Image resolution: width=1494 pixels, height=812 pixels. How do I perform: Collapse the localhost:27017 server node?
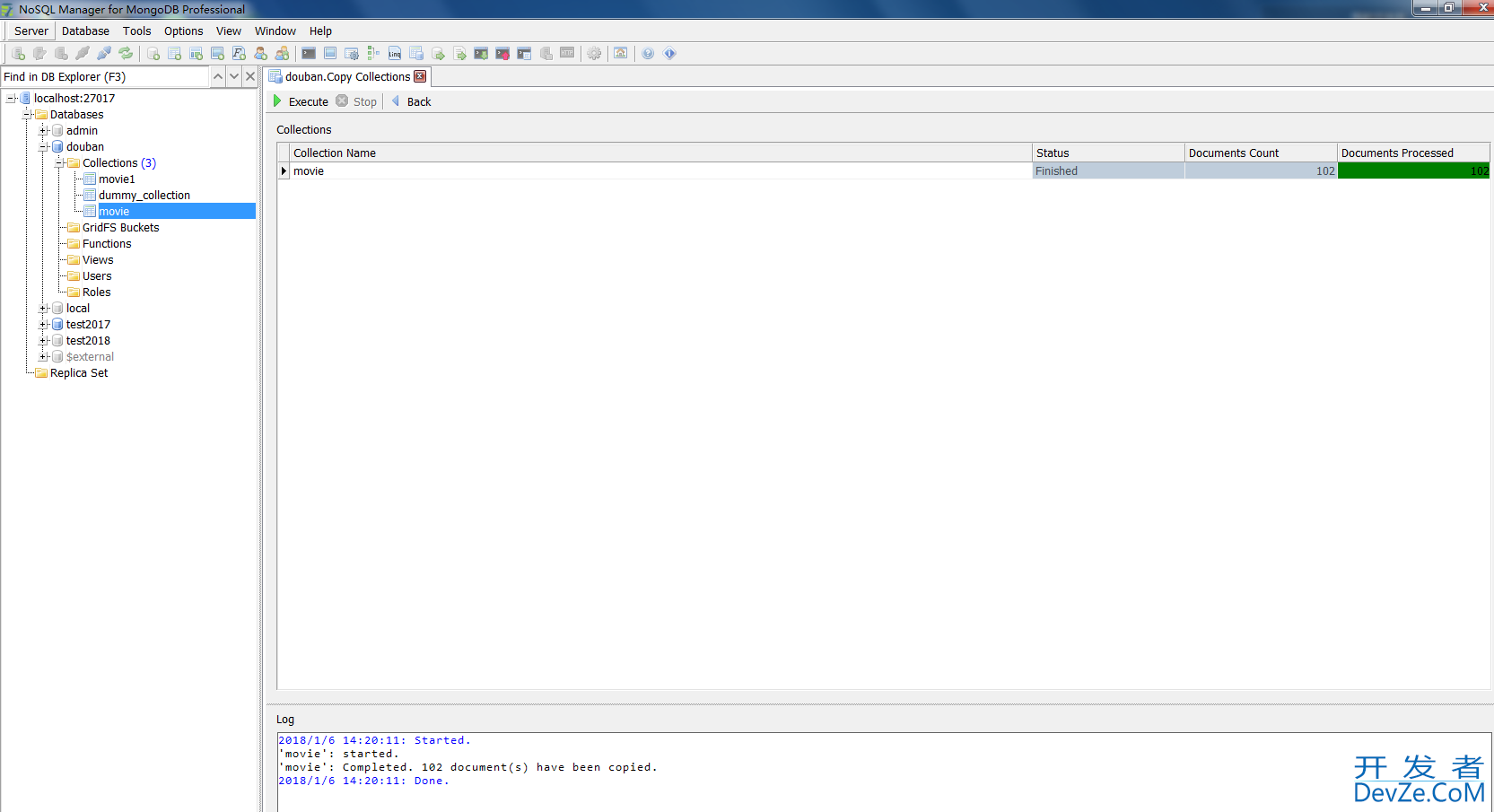click(11, 99)
